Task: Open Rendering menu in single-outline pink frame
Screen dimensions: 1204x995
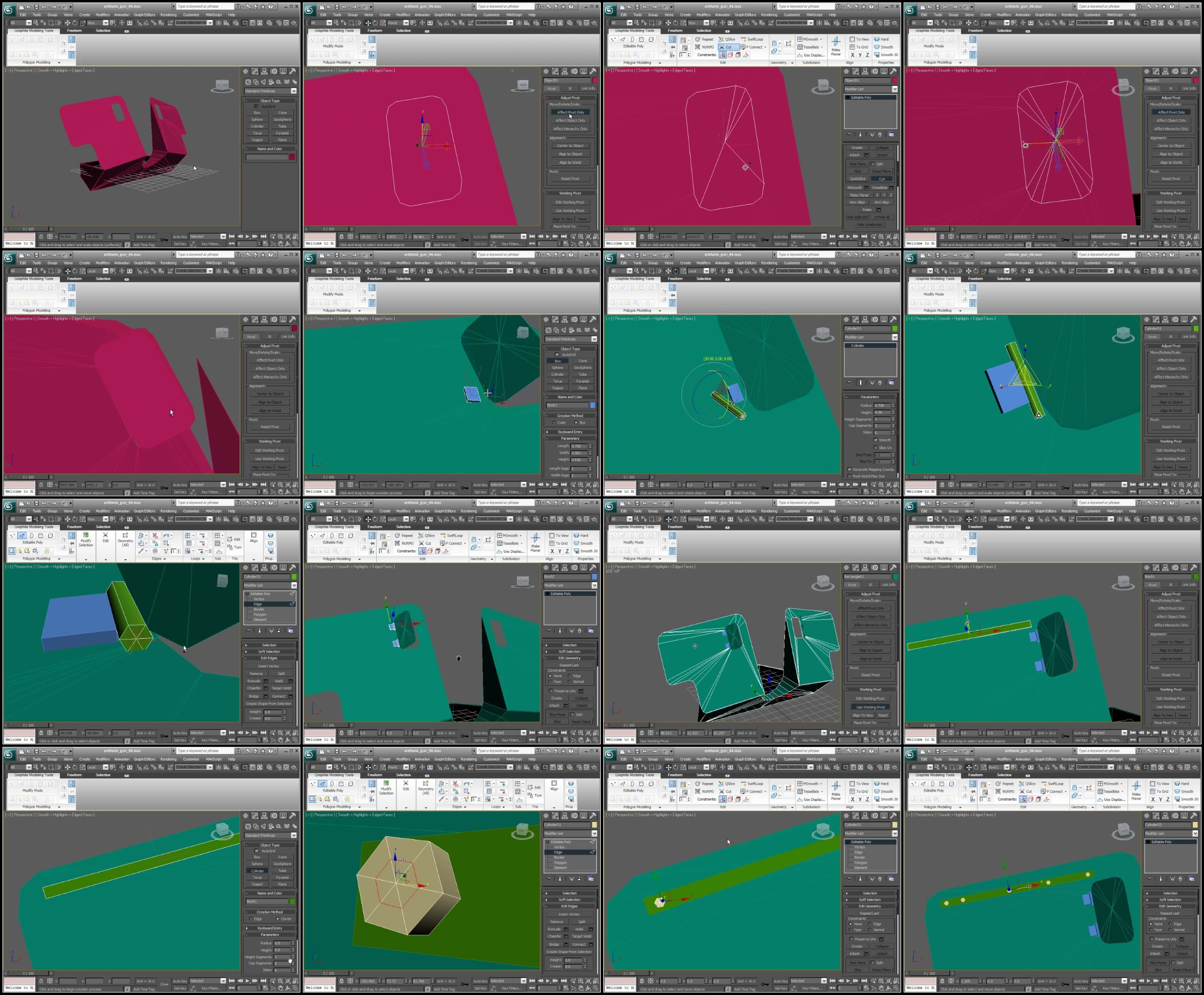Action: [469, 15]
